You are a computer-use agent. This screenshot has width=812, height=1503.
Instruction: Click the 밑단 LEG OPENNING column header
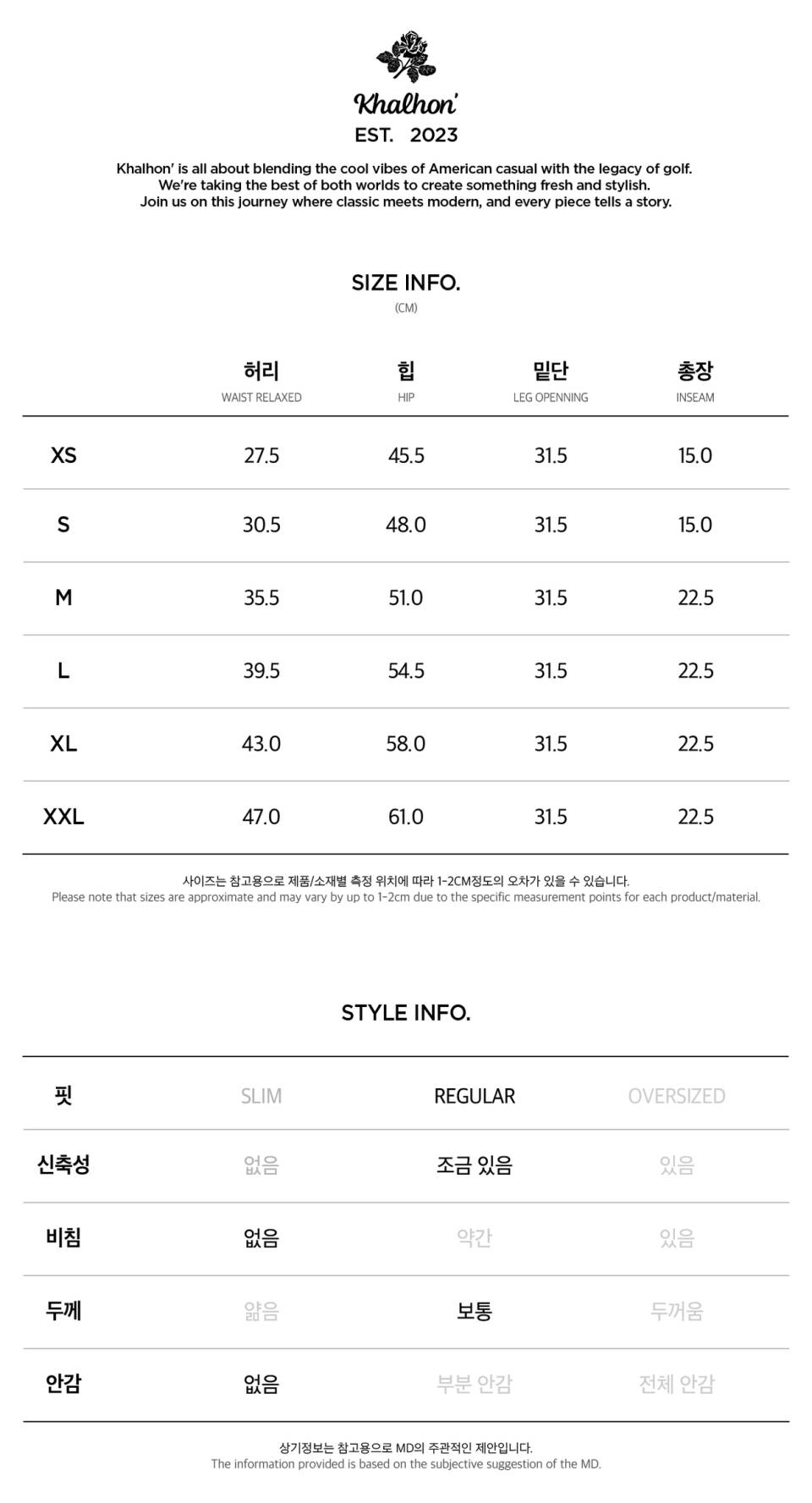[x=551, y=382]
